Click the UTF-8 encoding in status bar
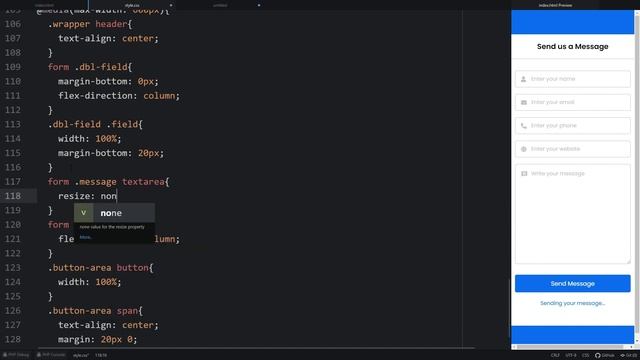The height and width of the screenshot is (360, 640). [x=571, y=355]
